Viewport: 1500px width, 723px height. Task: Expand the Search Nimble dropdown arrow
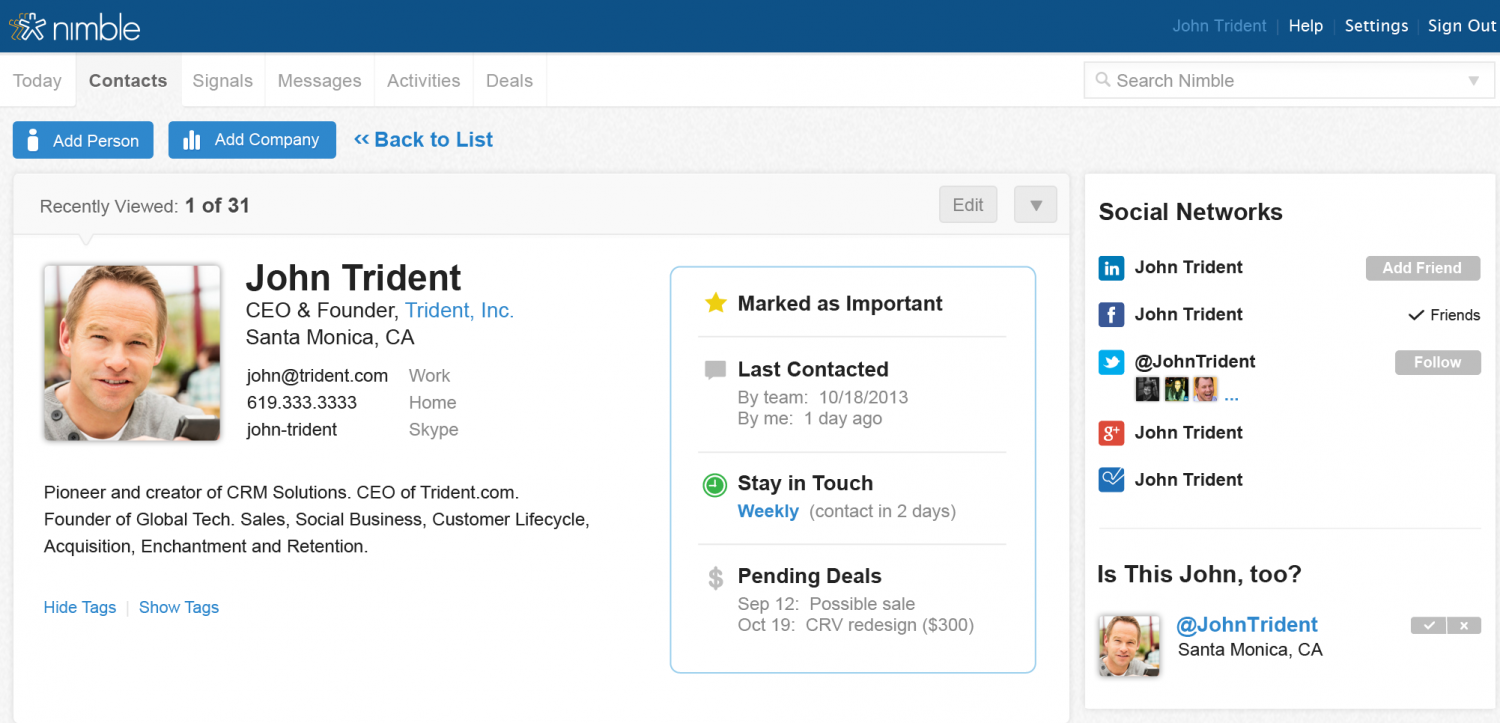coord(1473,81)
